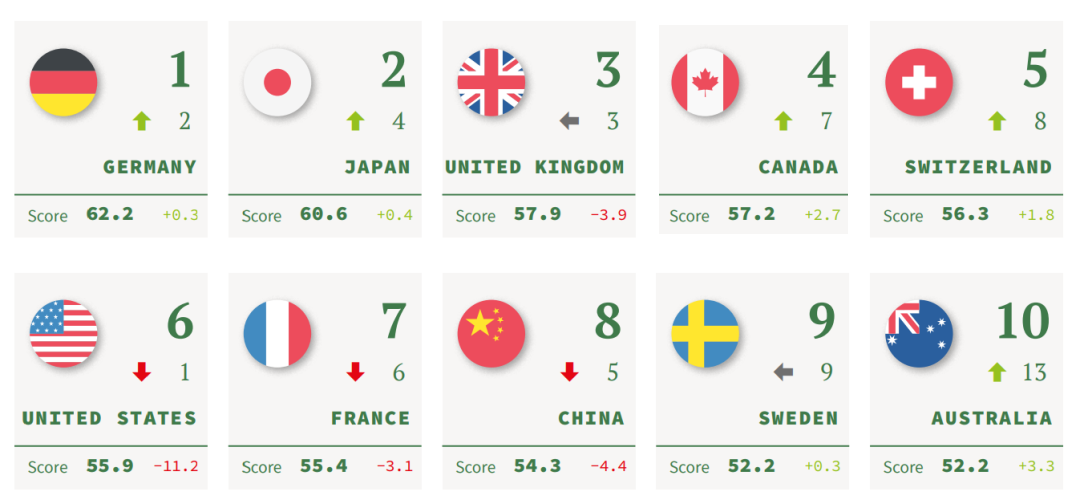This screenshot has width=1080, height=504.
Task: Click Germany's green up arrow
Action: pyautogui.click(x=142, y=122)
